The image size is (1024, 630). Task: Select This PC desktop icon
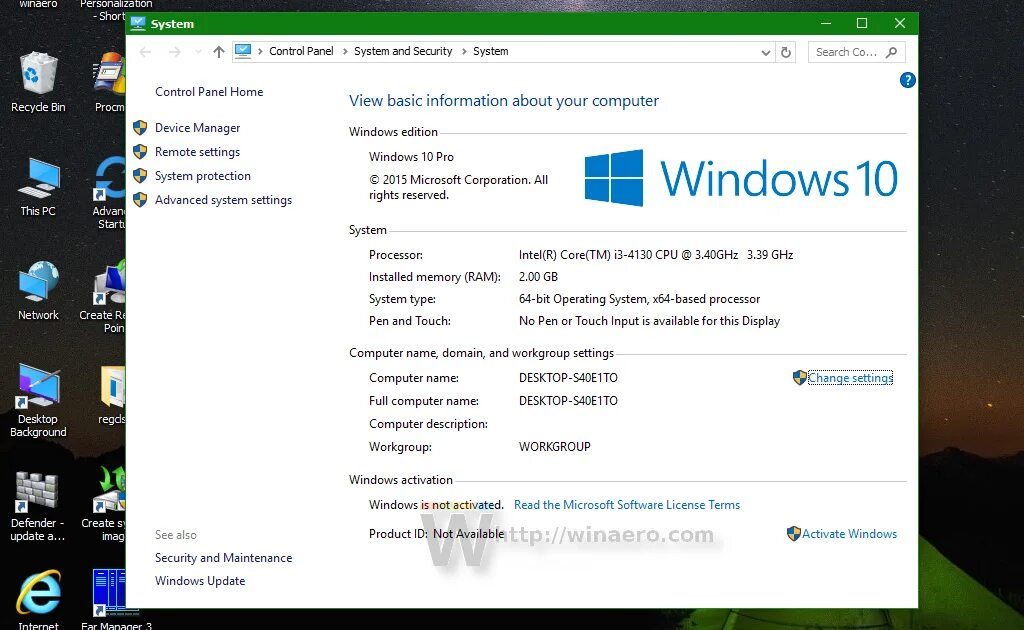click(38, 187)
